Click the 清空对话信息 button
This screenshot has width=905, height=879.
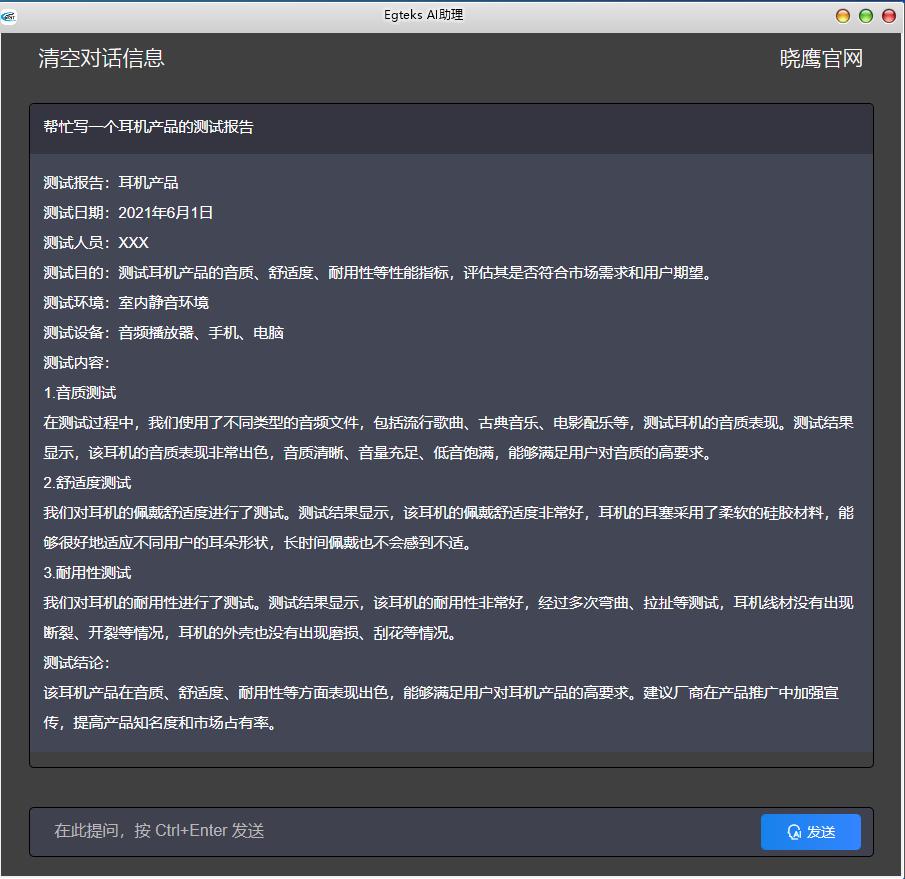[x=102, y=58]
